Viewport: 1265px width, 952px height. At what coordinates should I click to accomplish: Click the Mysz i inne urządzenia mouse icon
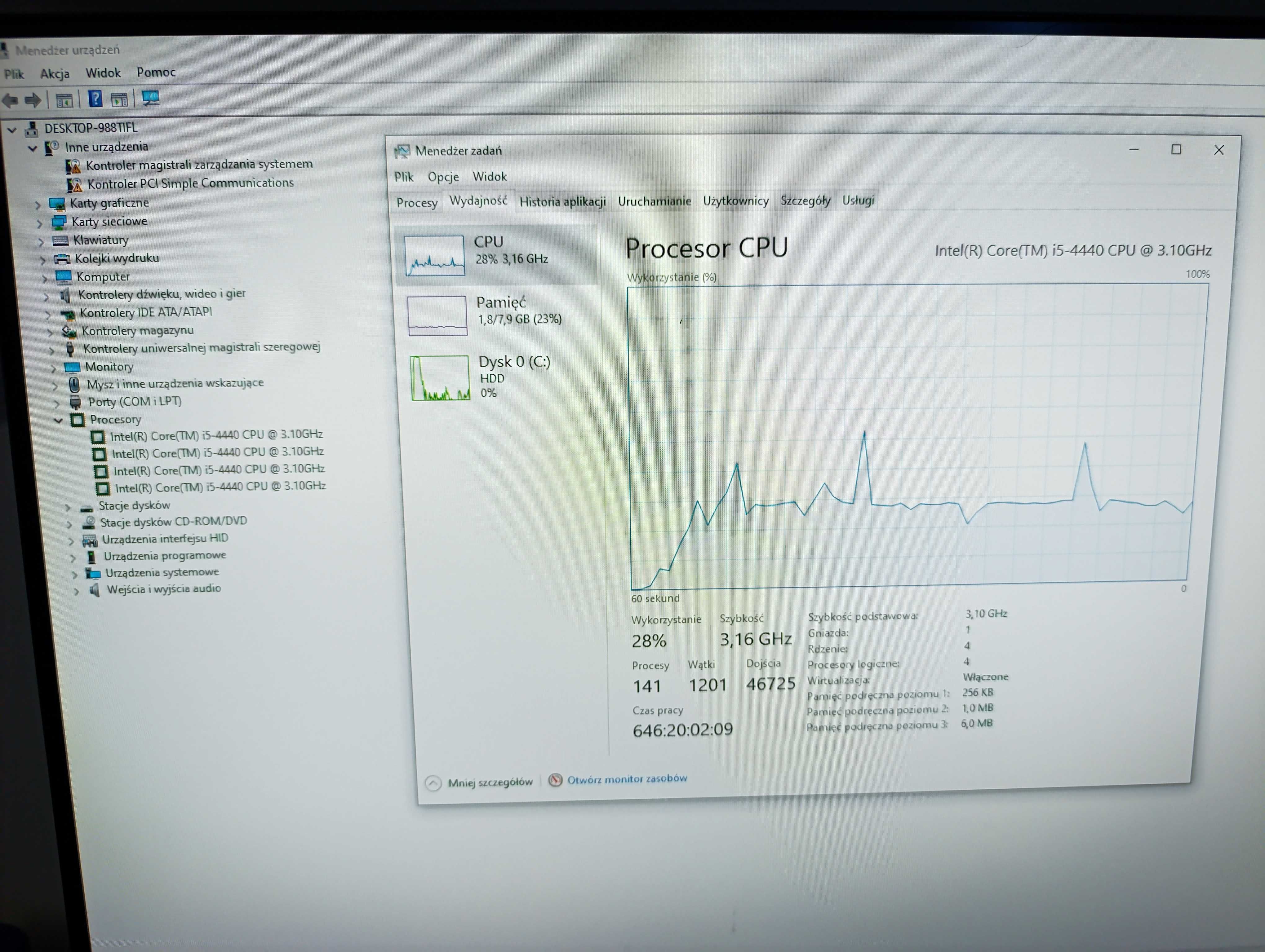74,384
